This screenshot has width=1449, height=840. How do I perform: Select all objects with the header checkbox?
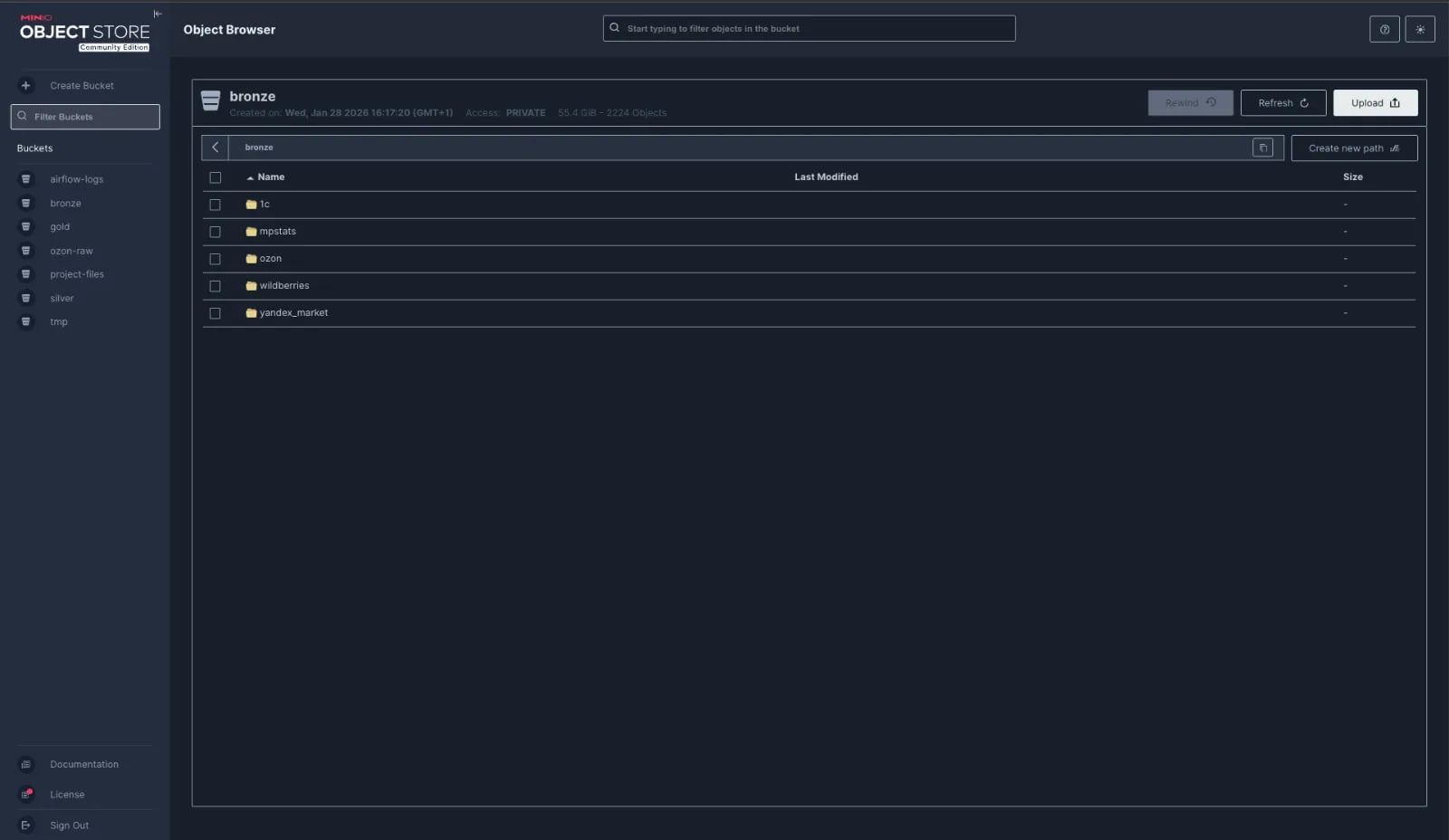click(x=216, y=177)
